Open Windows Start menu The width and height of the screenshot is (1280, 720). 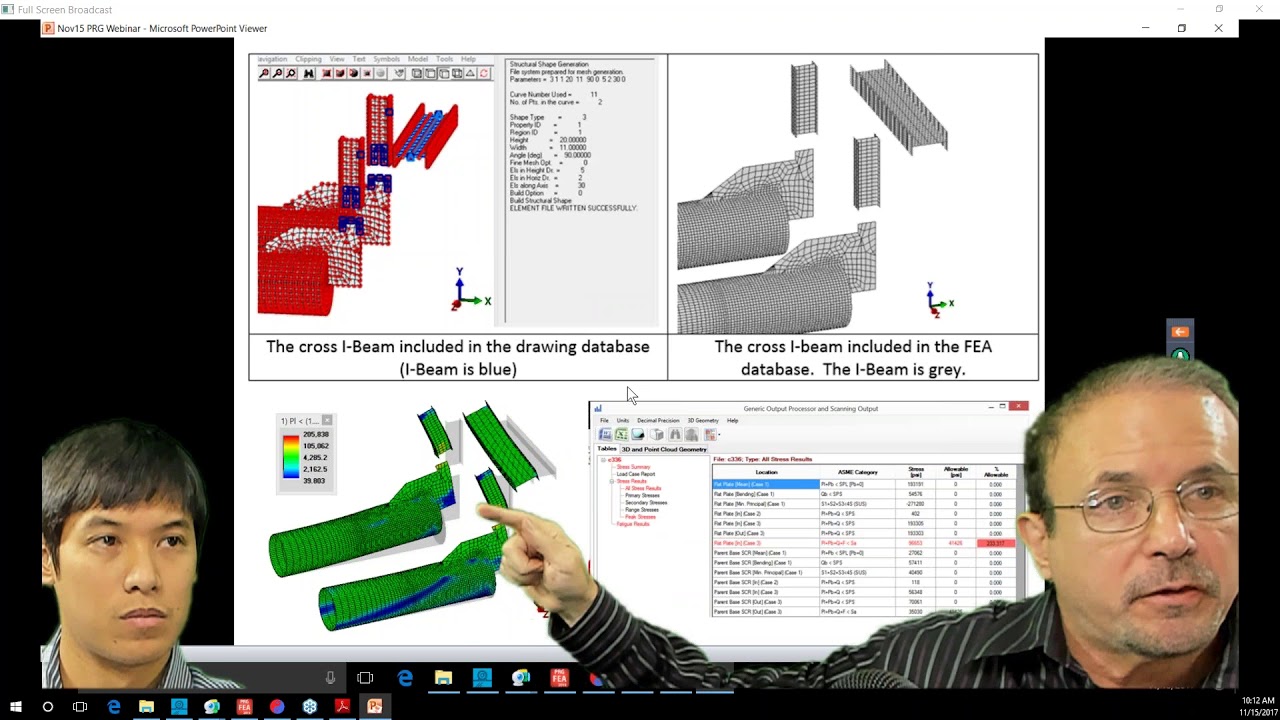point(16,707)
